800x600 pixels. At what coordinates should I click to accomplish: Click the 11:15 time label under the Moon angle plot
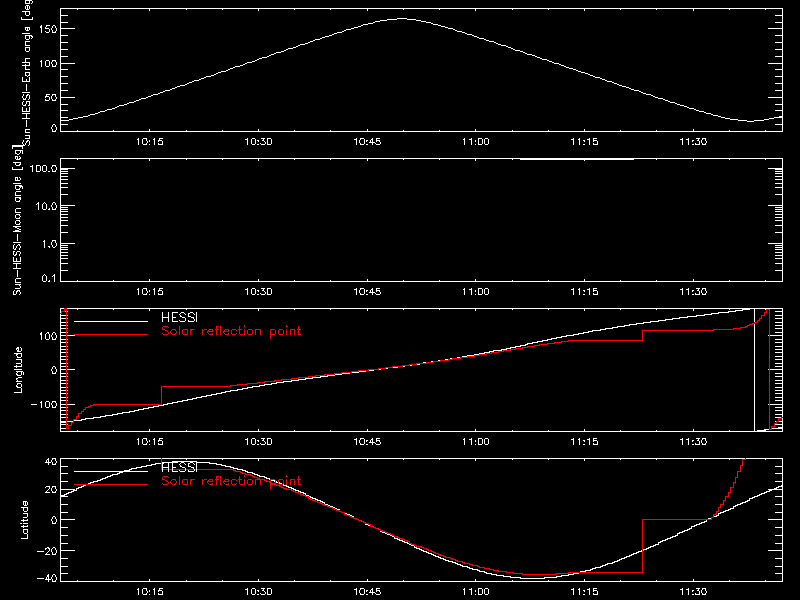coord(584,292)
